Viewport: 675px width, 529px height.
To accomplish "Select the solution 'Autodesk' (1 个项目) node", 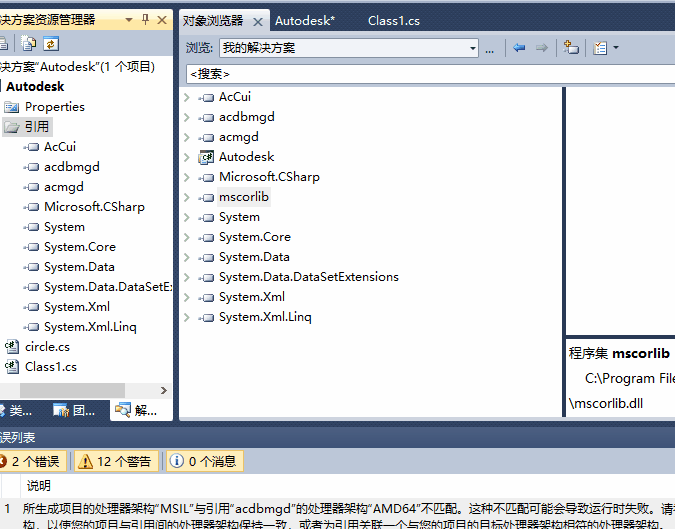I will [77, 67].
